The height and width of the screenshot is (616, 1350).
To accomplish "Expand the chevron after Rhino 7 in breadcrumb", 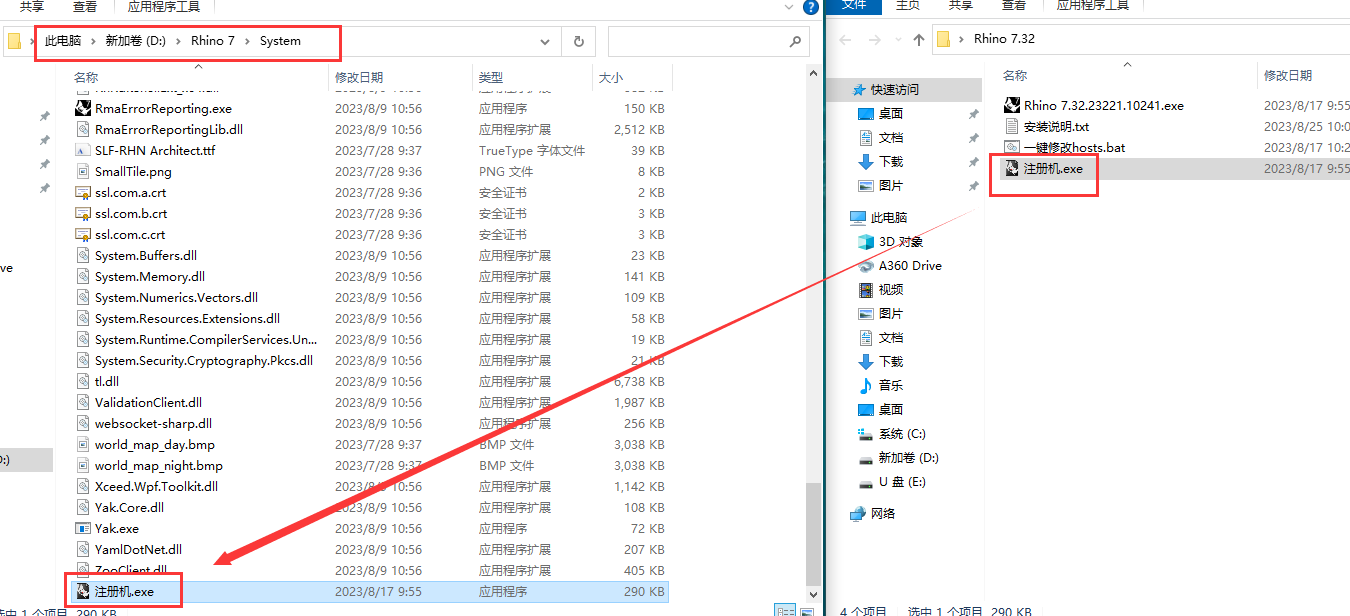I will [248, 41].
